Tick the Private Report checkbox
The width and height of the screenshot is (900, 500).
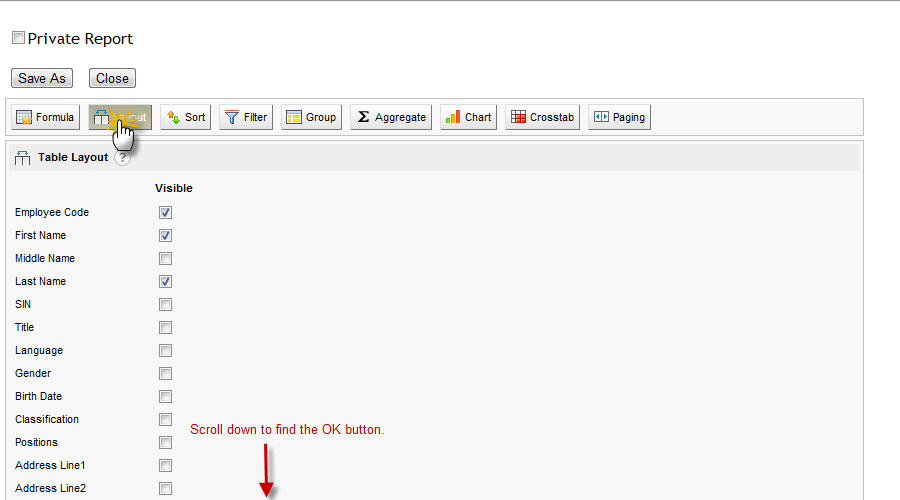click(18, 38)
